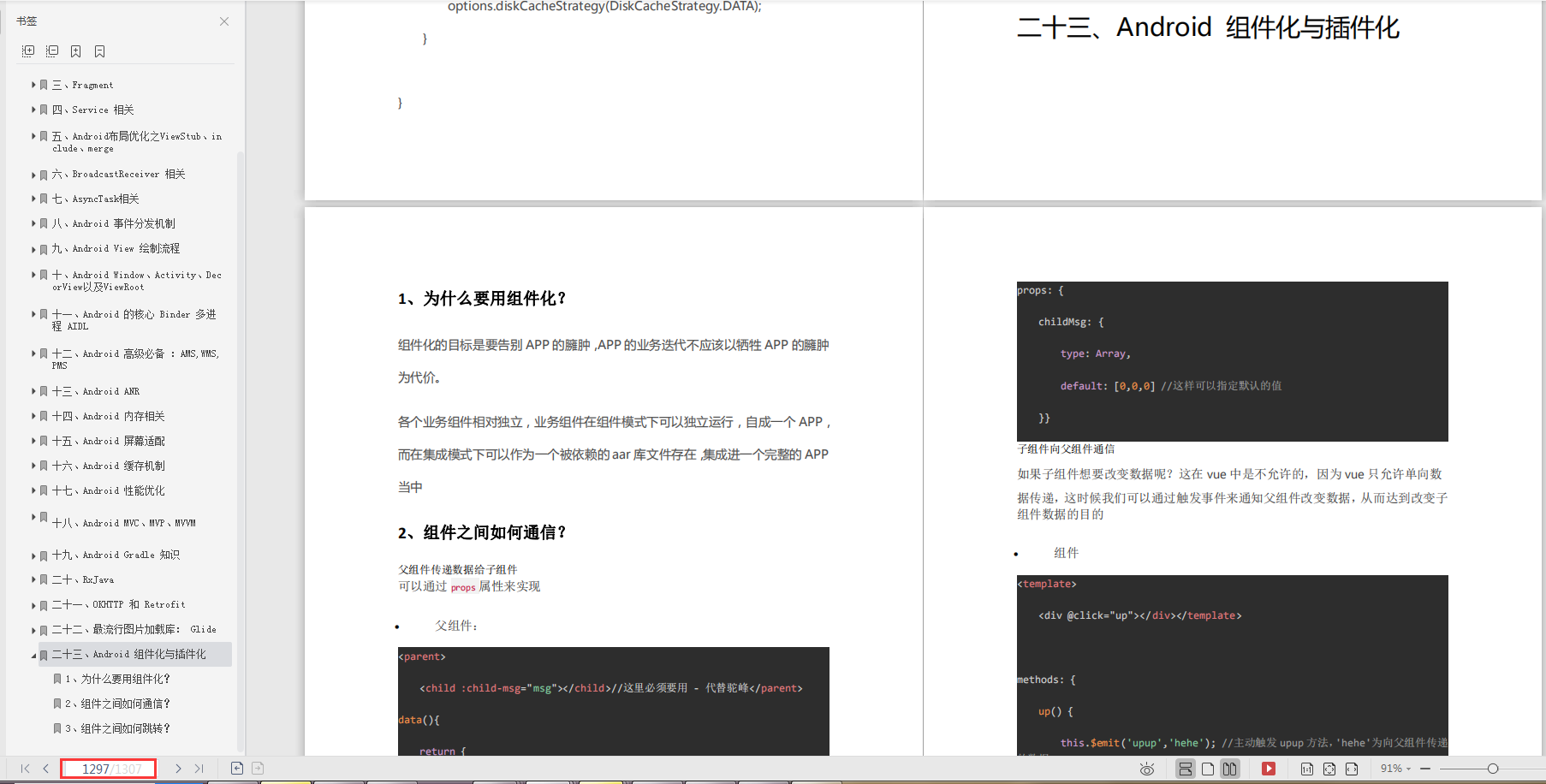1546x784 pixels.
Task: Expand all bookmarks in the panel
Action: coord(28,51)
